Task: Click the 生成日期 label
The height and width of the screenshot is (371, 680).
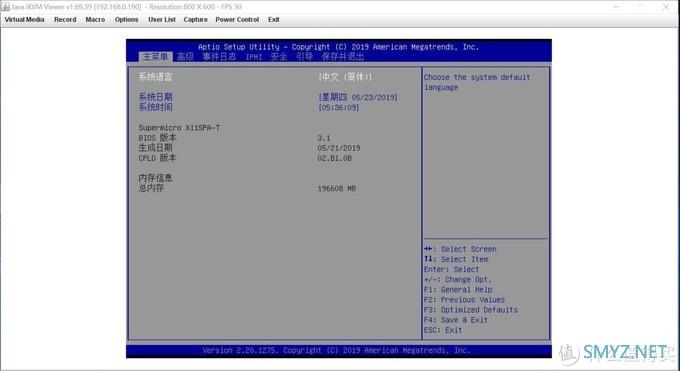Action: [x=155, y=148]
